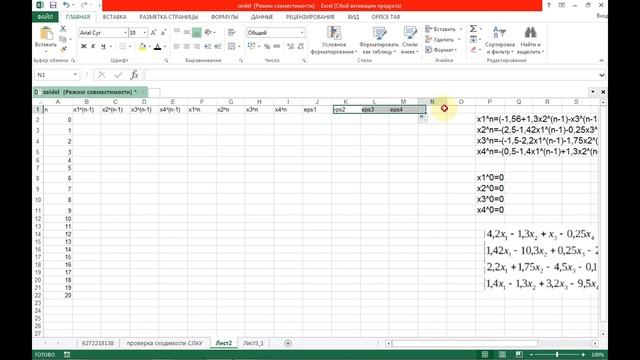This screenshot has height=360, width=640.
Task: Click the yellow Fill Color bucket
Action: (x=142, y=47)
